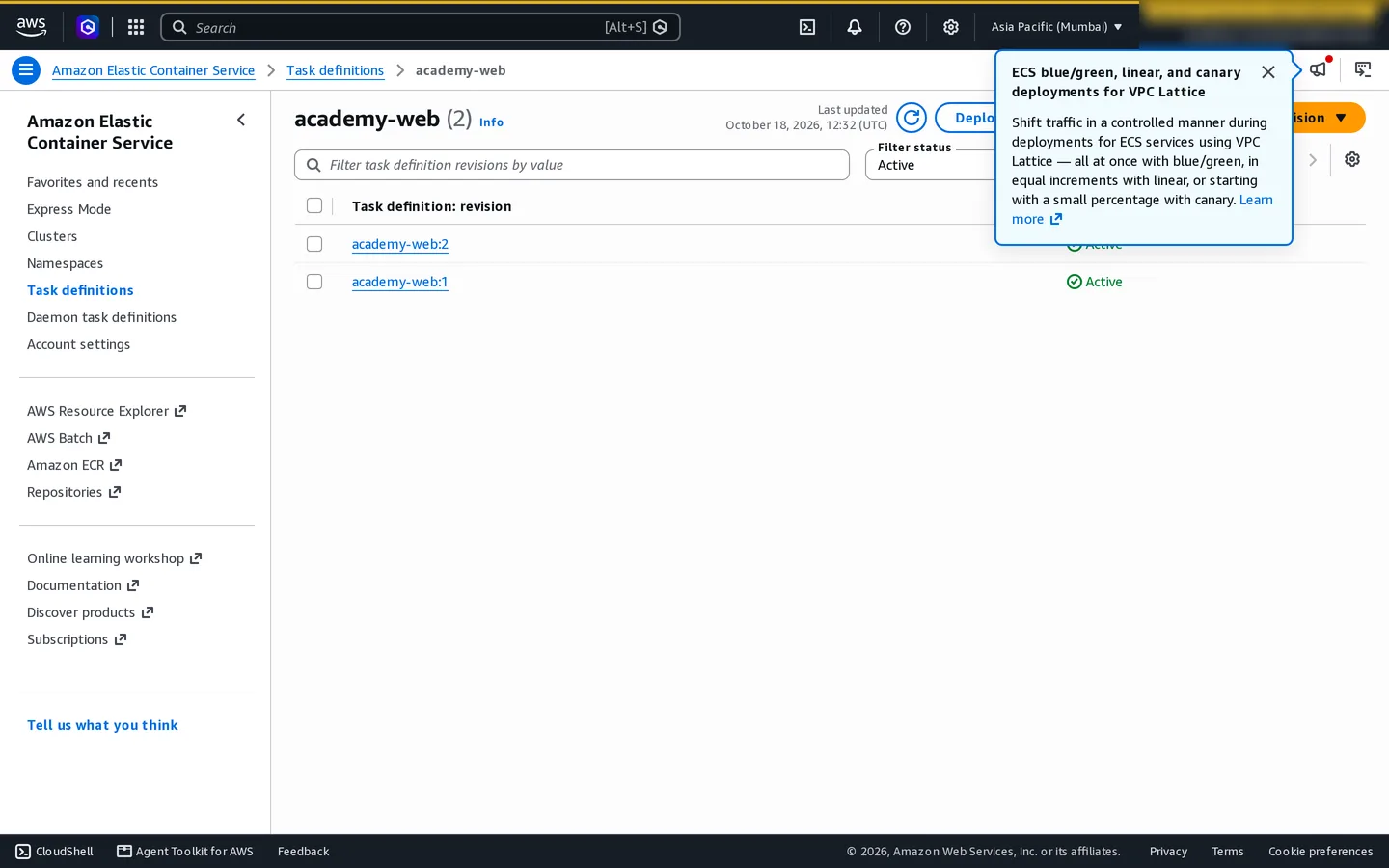Image resolution: width=1389 pixels, height=868 pixels.
Task: Go to Clusters in the sidebar
Action: [52, 236]
